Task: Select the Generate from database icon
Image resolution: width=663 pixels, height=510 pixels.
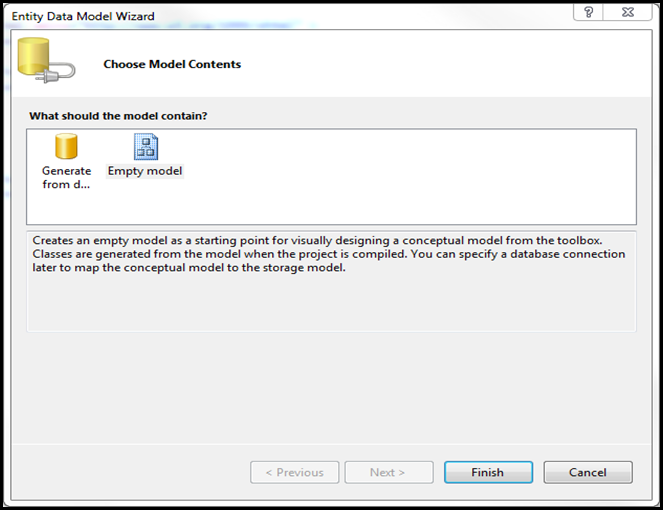Action: point(66,147)
